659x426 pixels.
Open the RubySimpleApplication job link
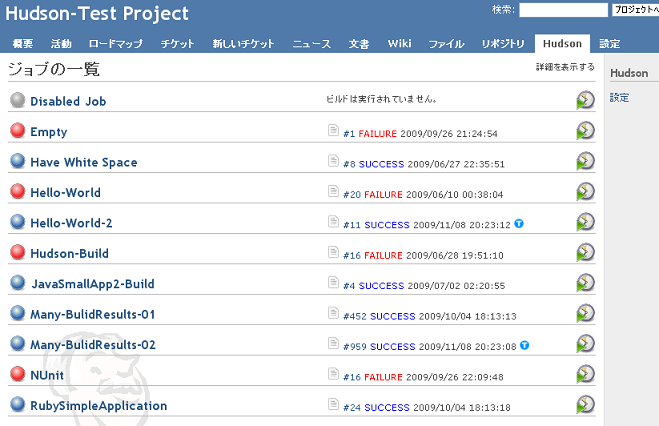tap(99, 406)
